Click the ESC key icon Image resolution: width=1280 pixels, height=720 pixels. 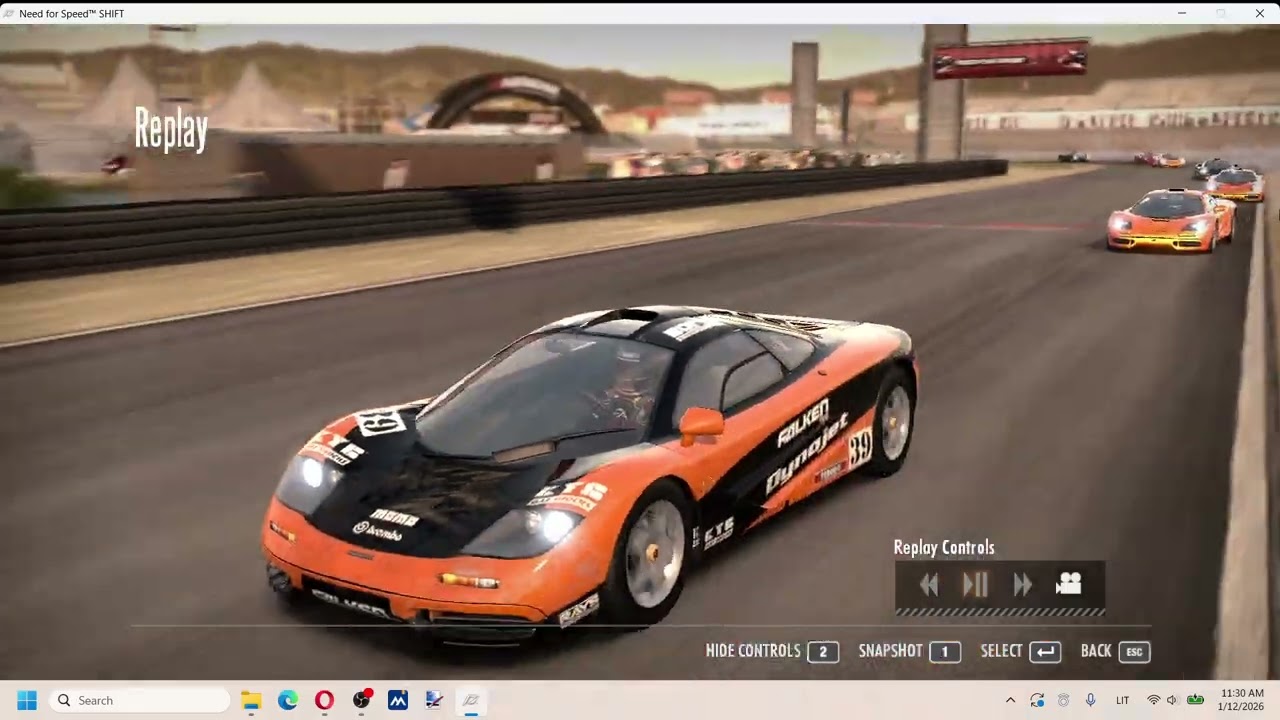click(1134, 652)
